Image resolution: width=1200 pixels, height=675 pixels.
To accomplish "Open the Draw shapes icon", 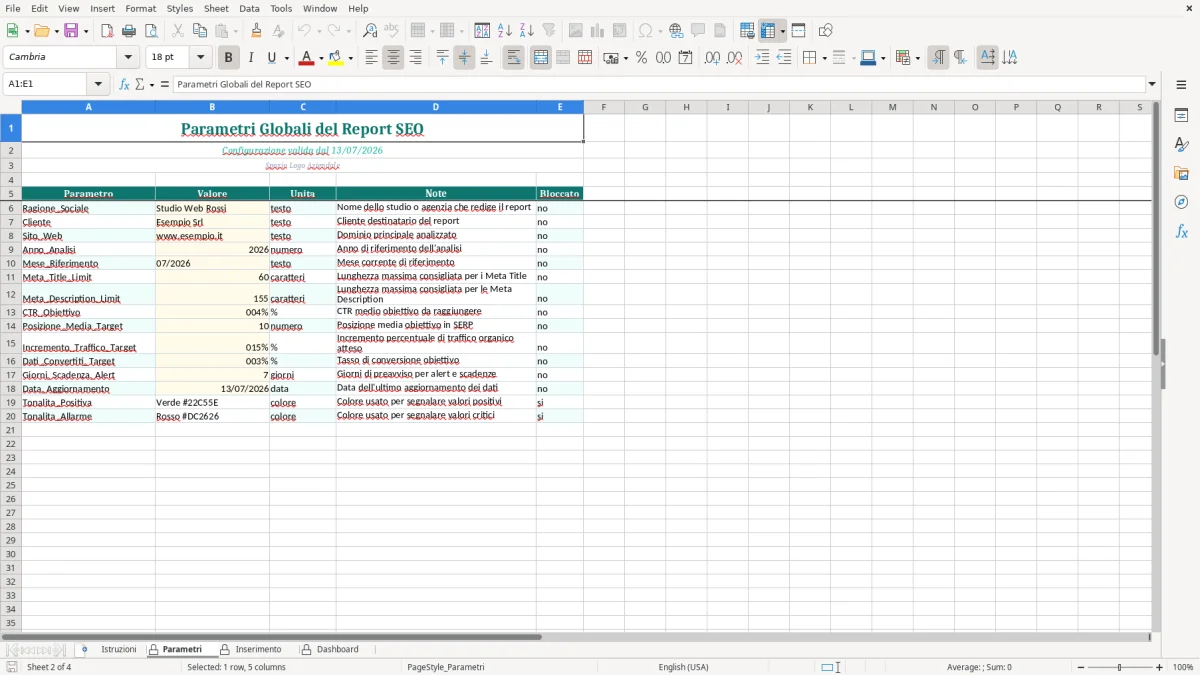I will click(825, 31).
